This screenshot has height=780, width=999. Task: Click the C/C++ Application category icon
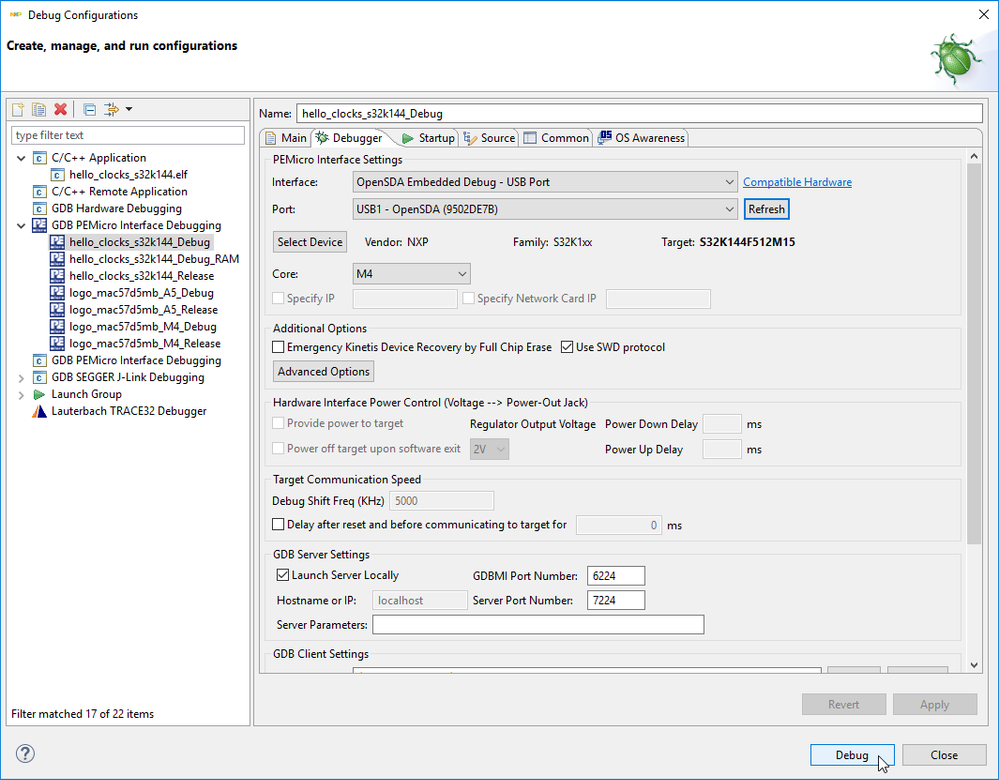click(x=40, y=157)
